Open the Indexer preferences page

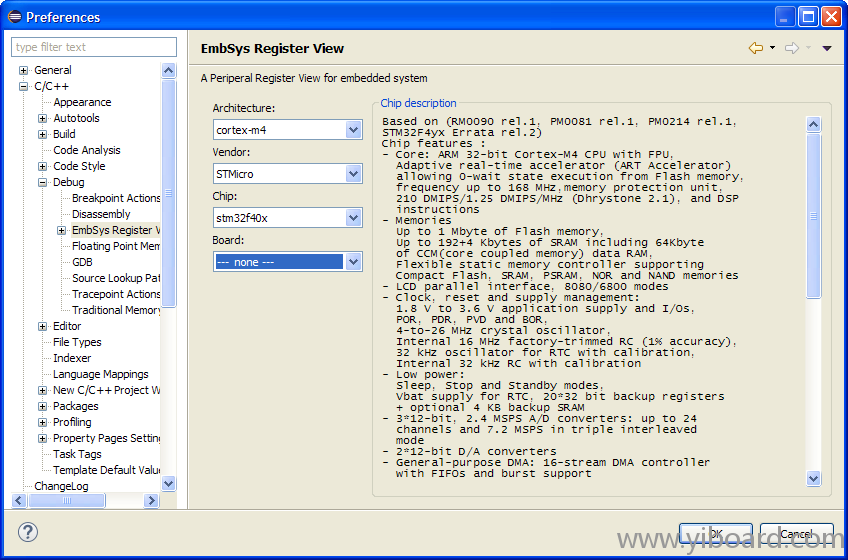pyautogui.click(x=72, y=358)
